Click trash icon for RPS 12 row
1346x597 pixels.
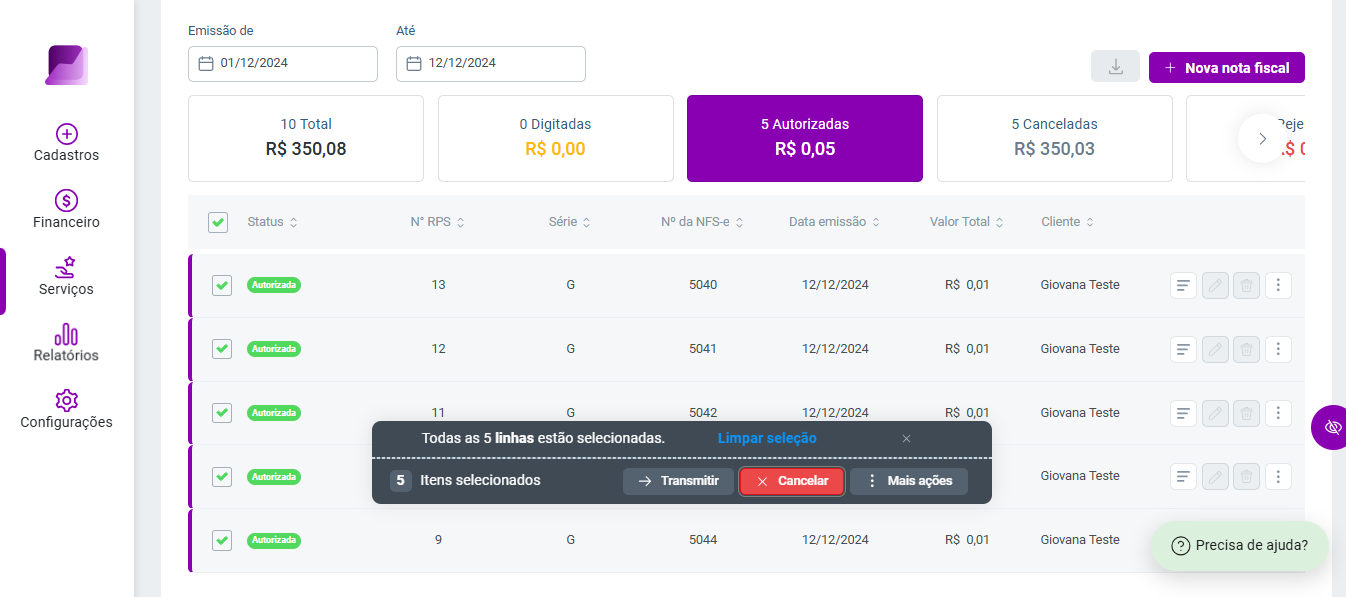(1246, 349)
